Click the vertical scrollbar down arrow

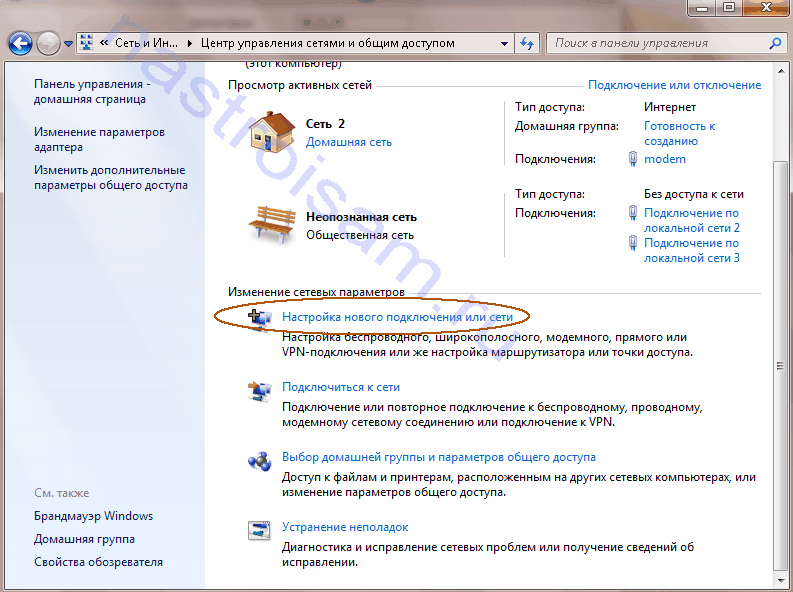(781, 582)
